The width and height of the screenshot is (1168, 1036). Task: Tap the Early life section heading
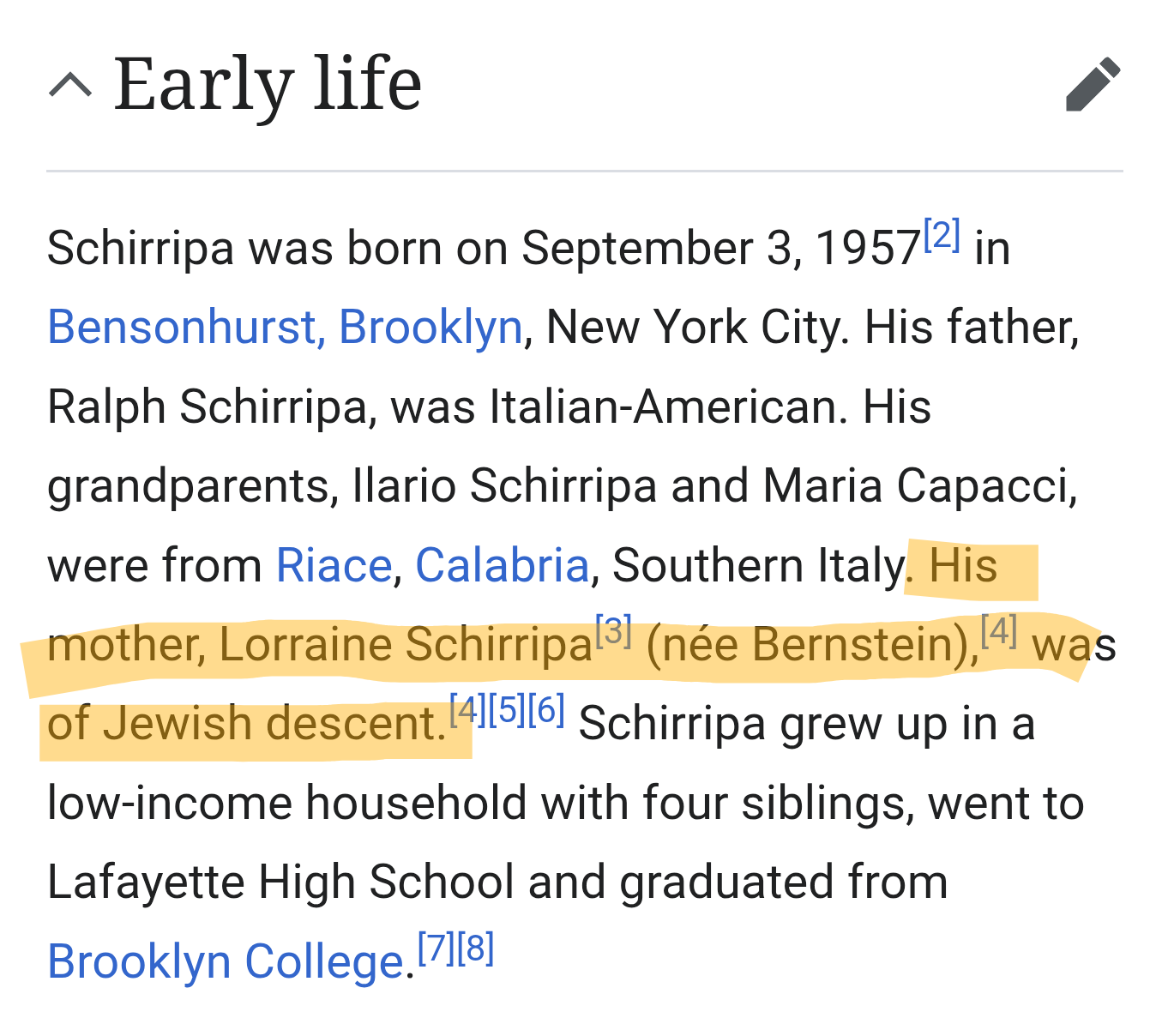coord(268,83)
